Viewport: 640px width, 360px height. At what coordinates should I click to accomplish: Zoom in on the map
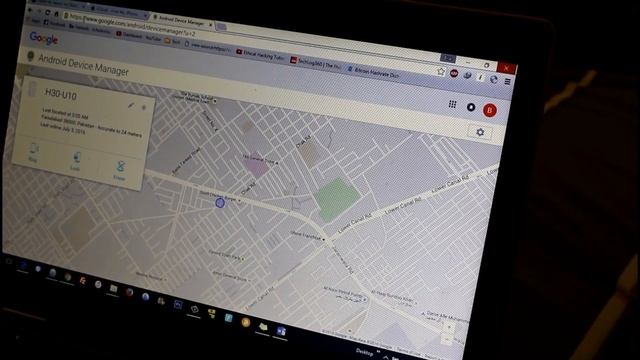449,327
